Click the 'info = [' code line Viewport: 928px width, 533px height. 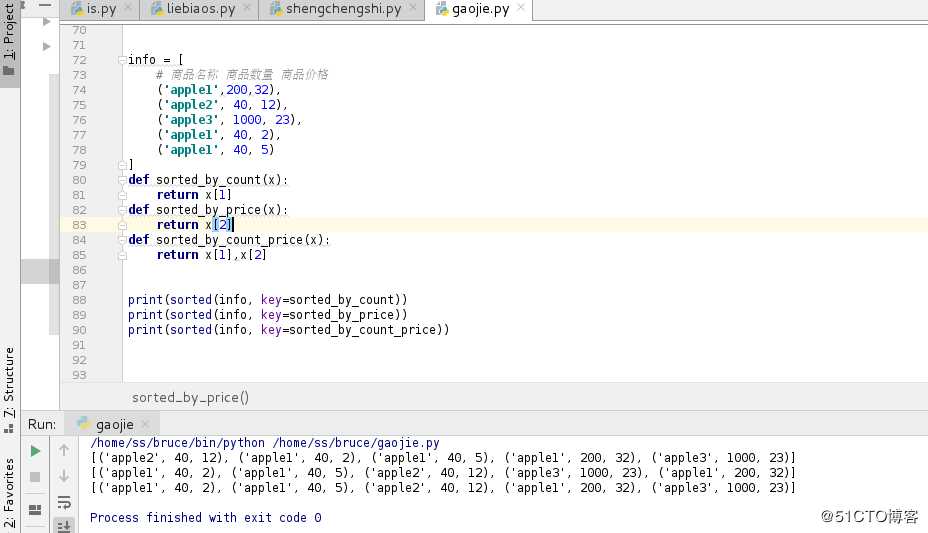pyautogui.click(x=156, y=60)
